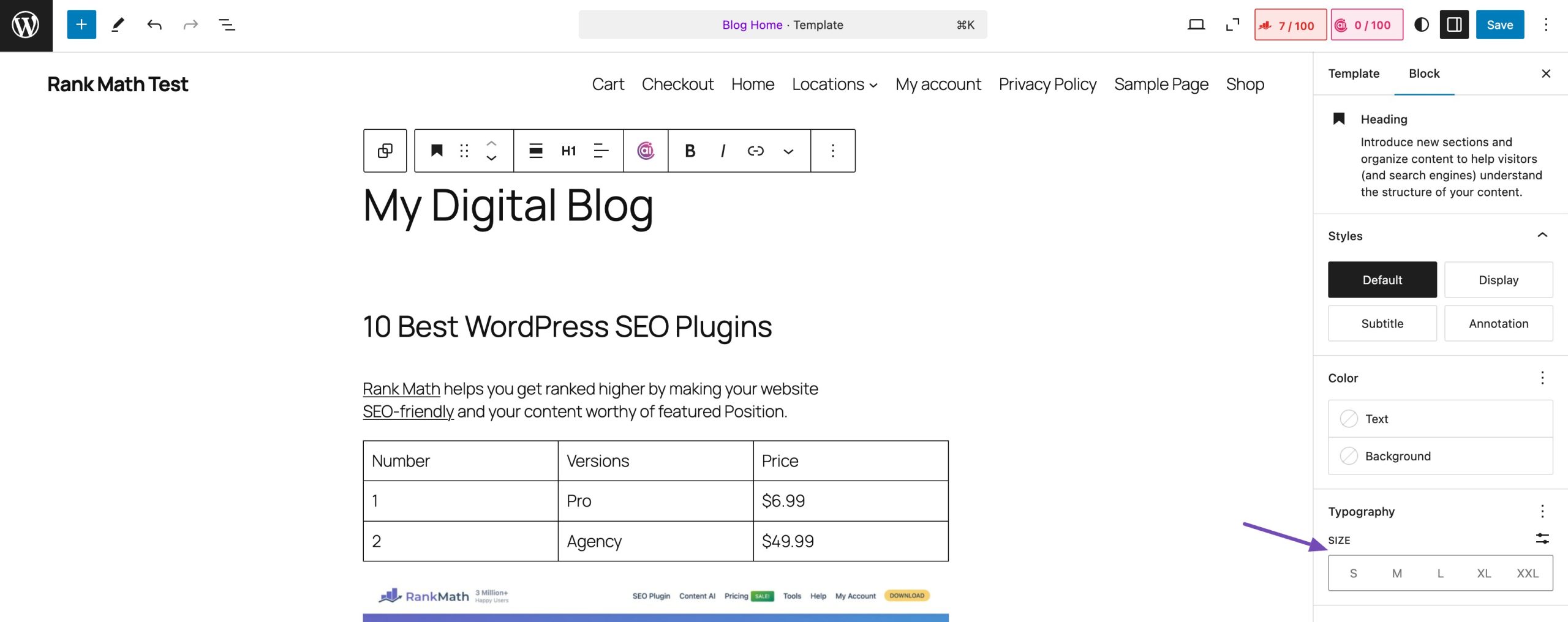Set custom font size
1568x622 pixels.
click(1542, 539)
